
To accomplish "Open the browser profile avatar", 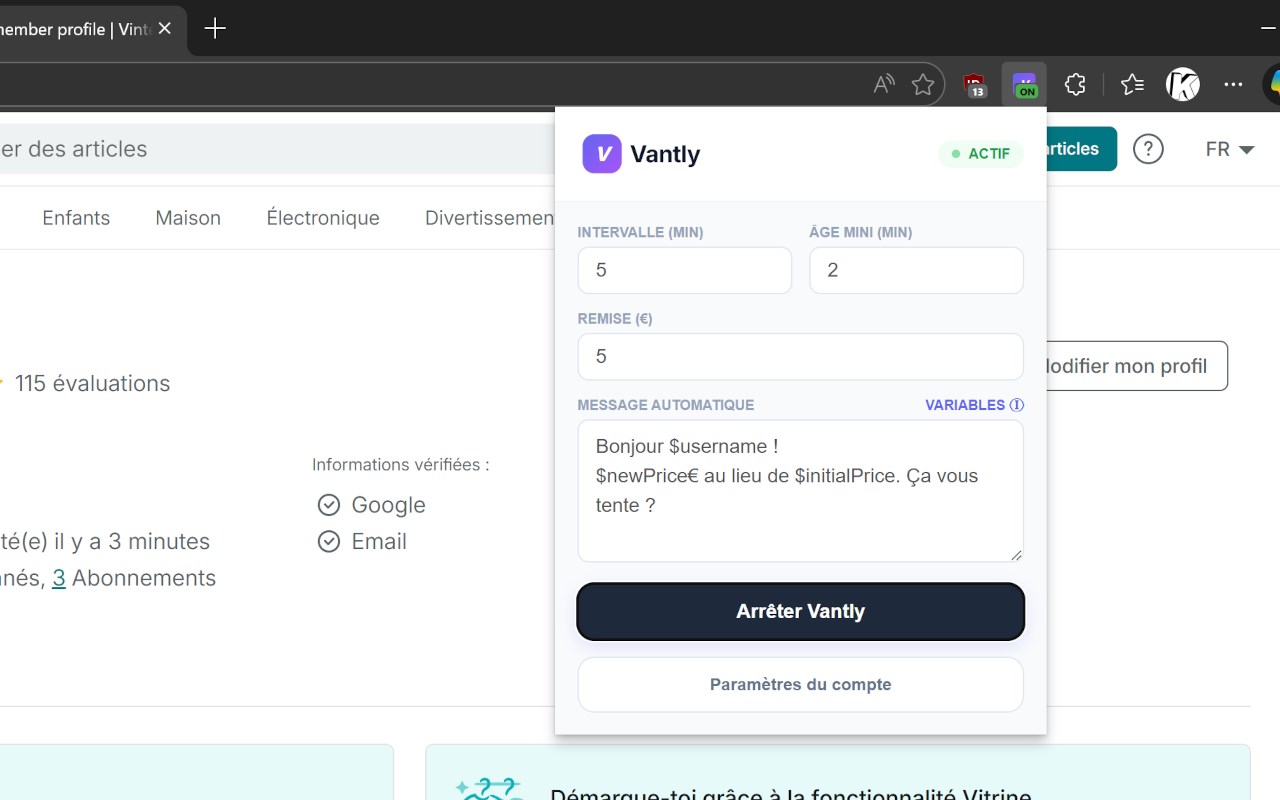I will [1183, 85].
